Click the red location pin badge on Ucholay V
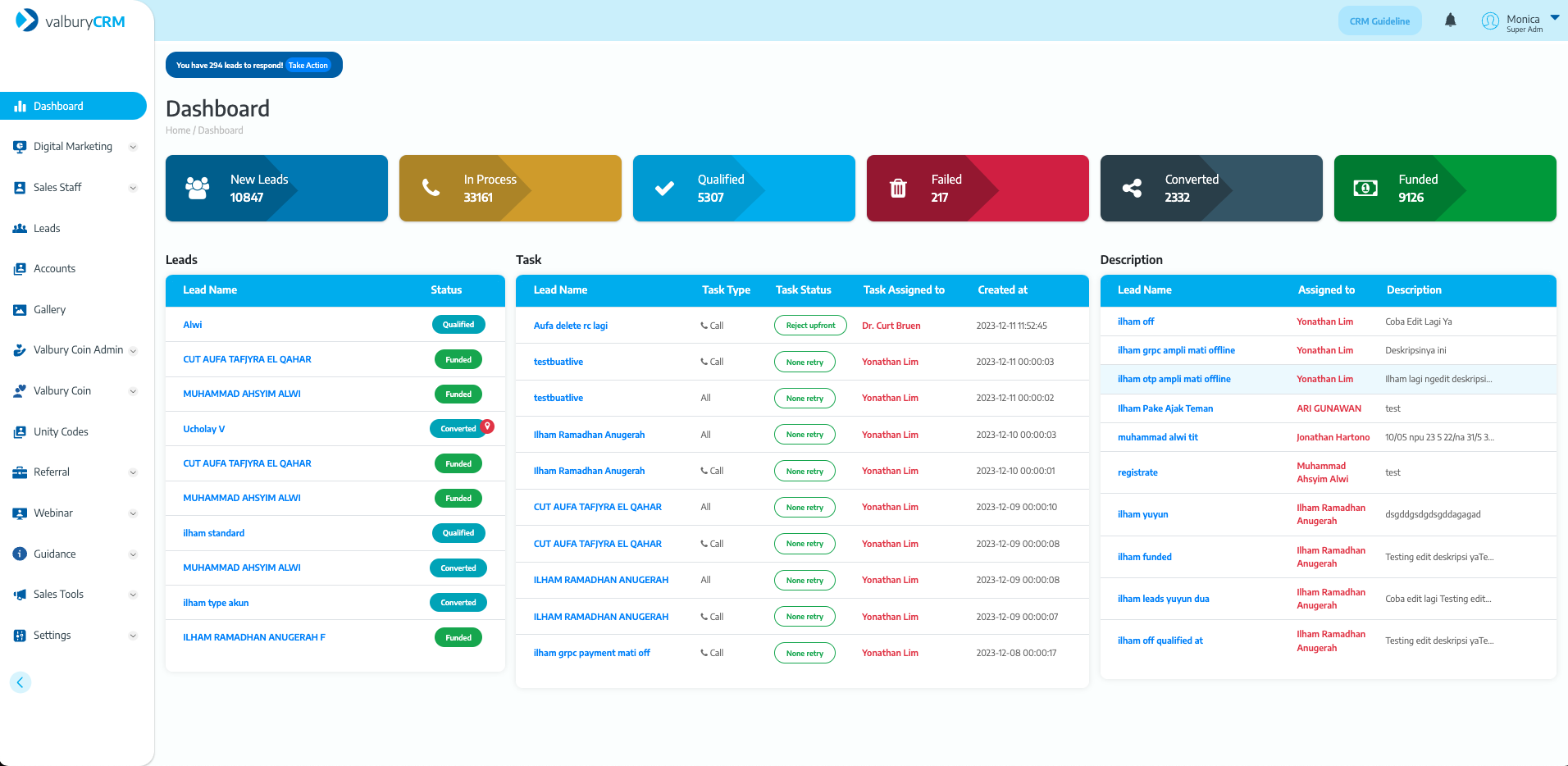The height and width of the screenshot is (766, 1568). (x=487, y=426)
